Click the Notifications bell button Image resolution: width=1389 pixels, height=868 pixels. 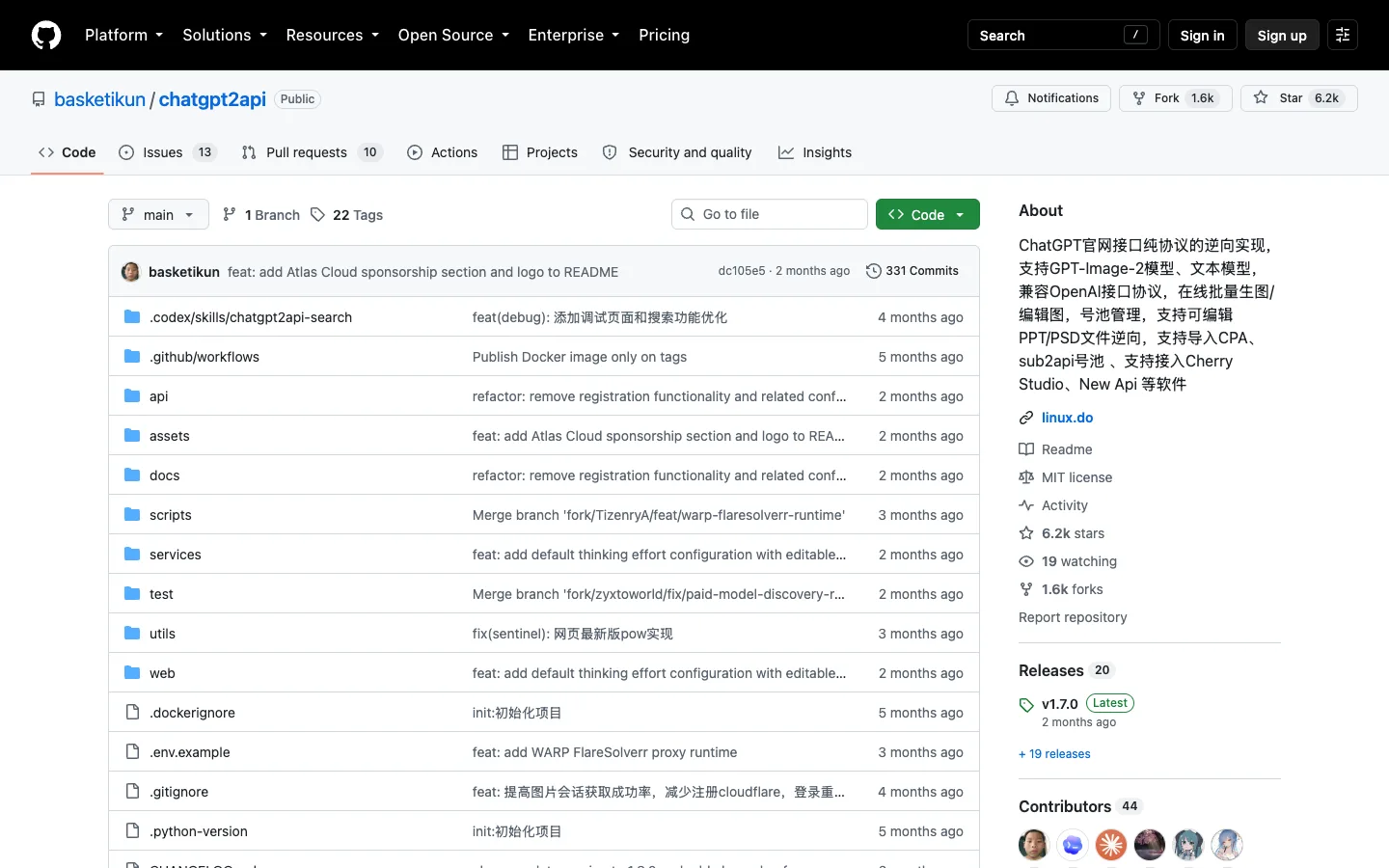(1051, 98)
